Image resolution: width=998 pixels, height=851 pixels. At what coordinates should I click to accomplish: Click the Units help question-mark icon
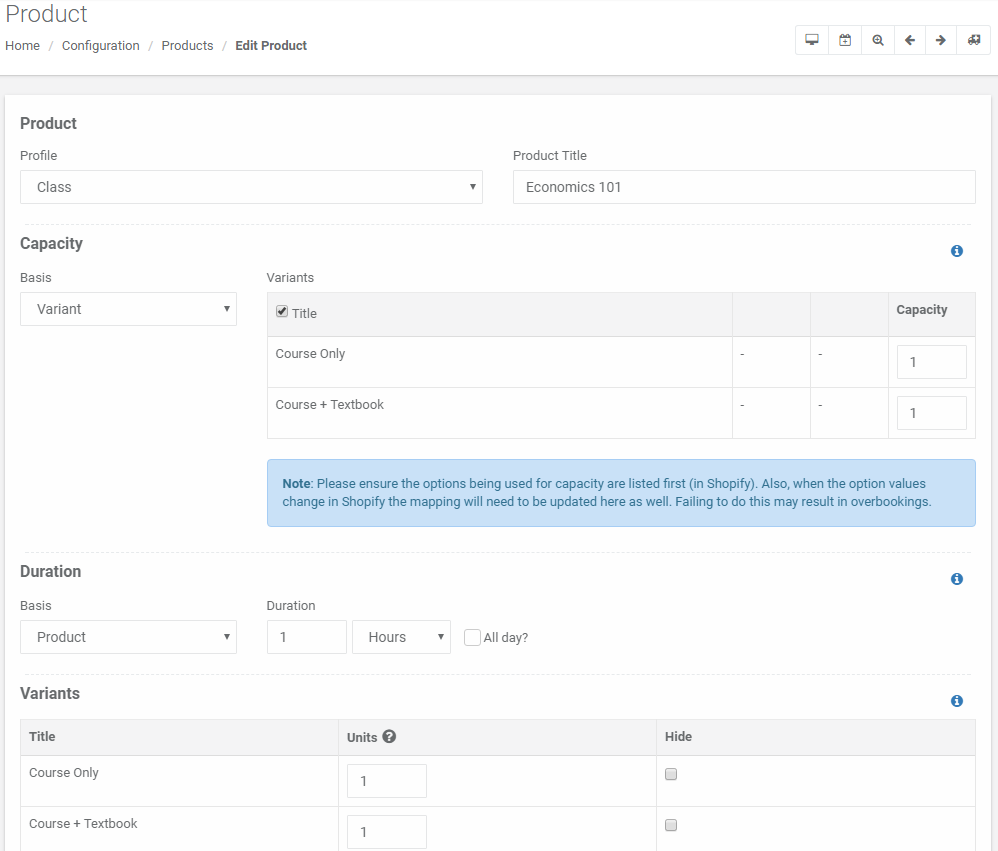390,736
